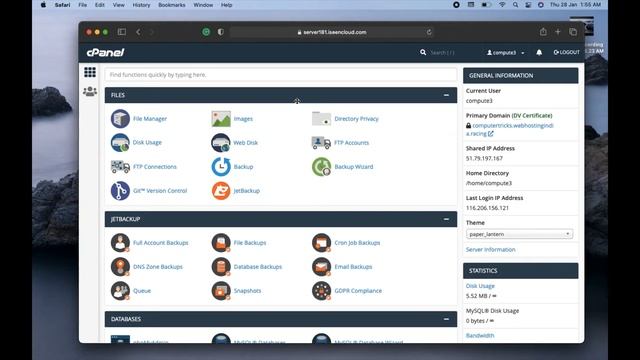Open the Wi-Fi status icon
Image resolution: width=640 pixels, height=360 pixels.
coord(502,5)
